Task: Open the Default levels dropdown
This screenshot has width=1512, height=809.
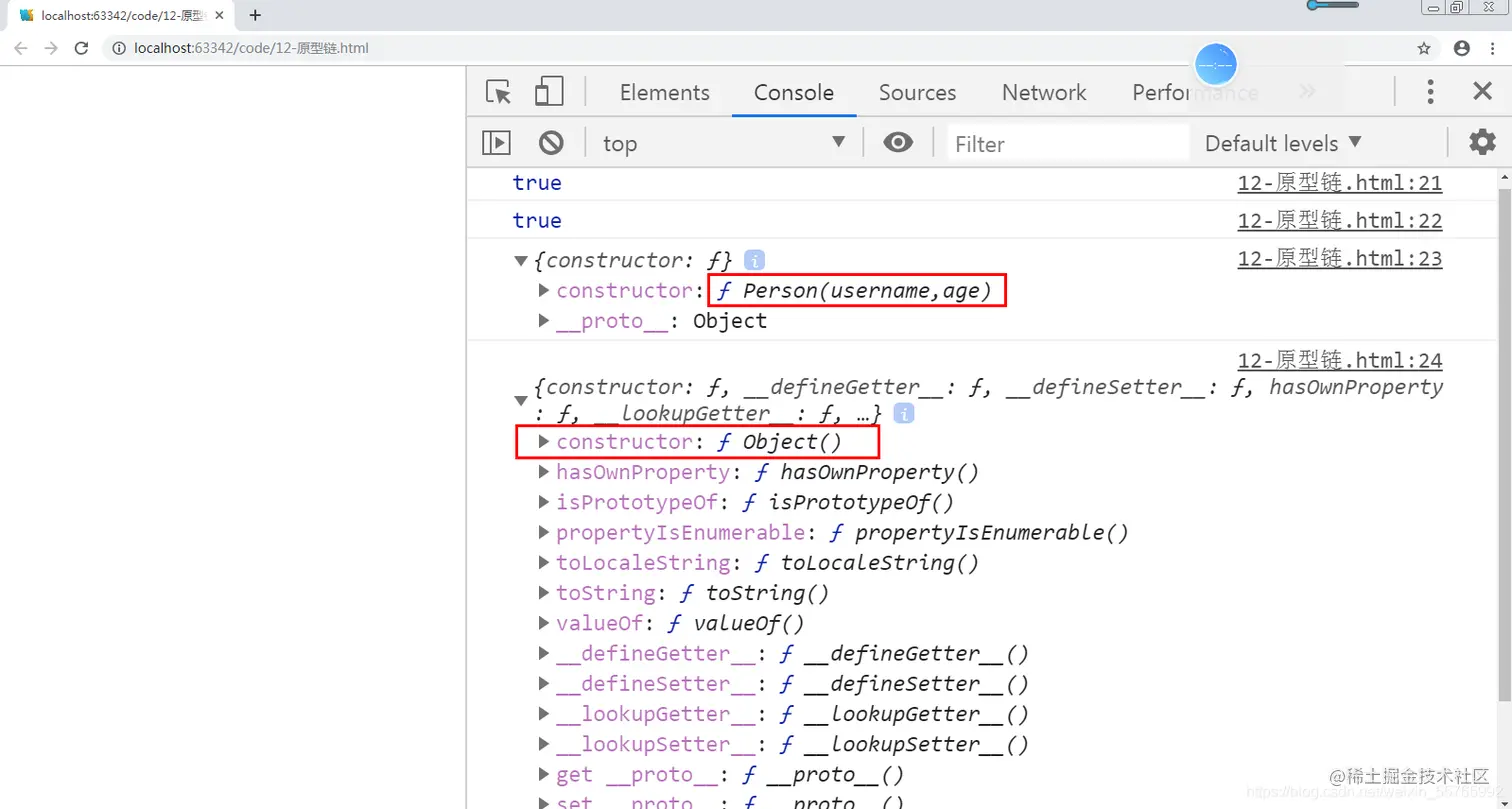Action: coord(1283,143)
